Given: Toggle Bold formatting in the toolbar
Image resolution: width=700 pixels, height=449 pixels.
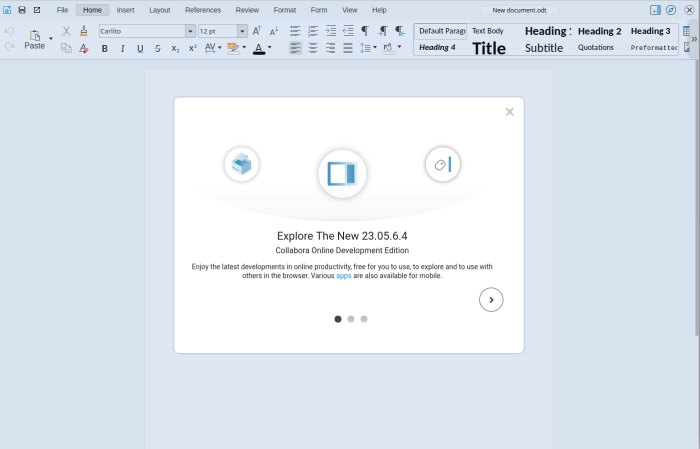Looking at the screenshot, I should pyautogui.click(x=104, y=48).
